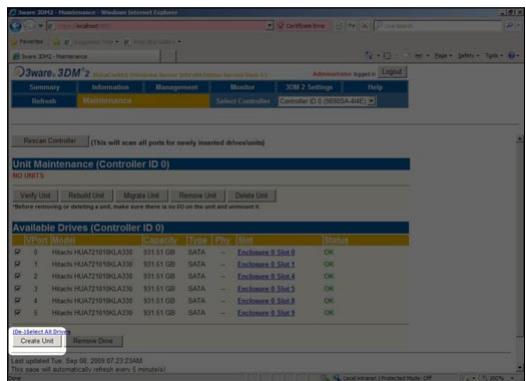Screen dimensions: 526x381
Task: Open a new blank tab beside 3ware tab
Action: click(168, 56)
